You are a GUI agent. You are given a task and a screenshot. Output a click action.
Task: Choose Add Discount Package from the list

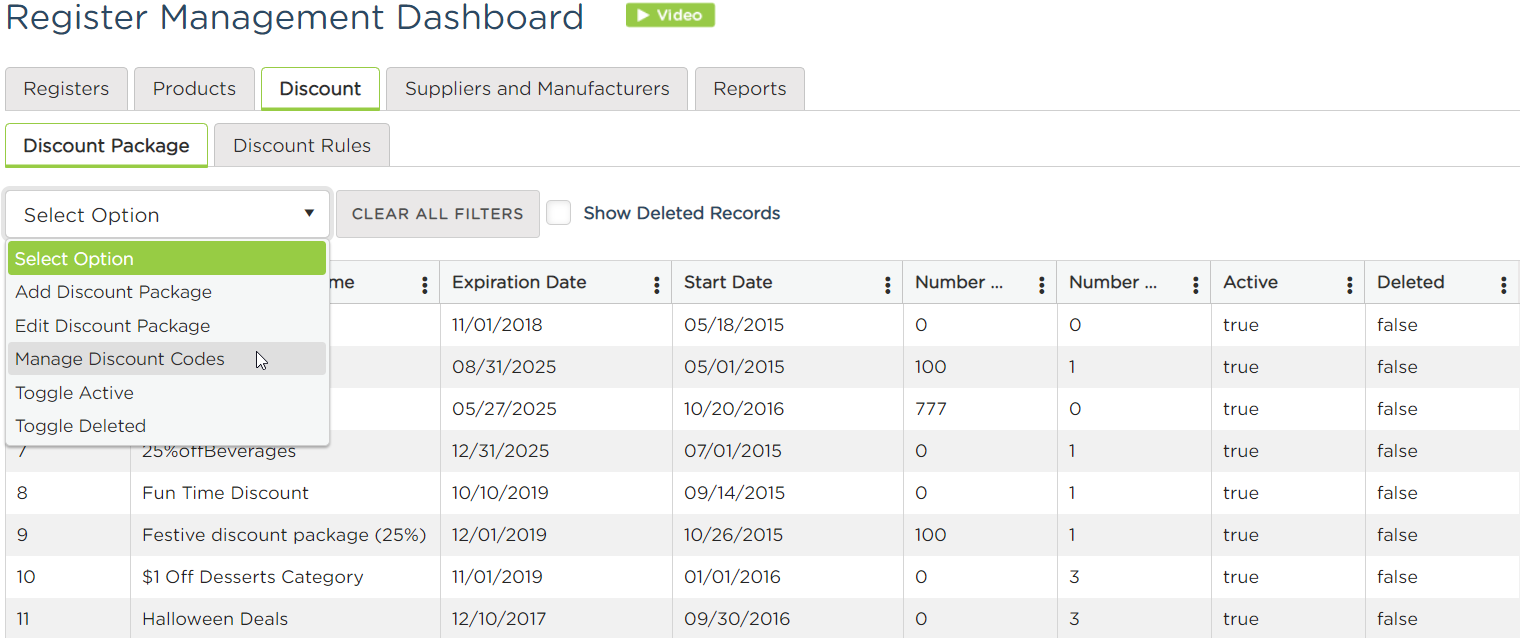pos(167,292)
